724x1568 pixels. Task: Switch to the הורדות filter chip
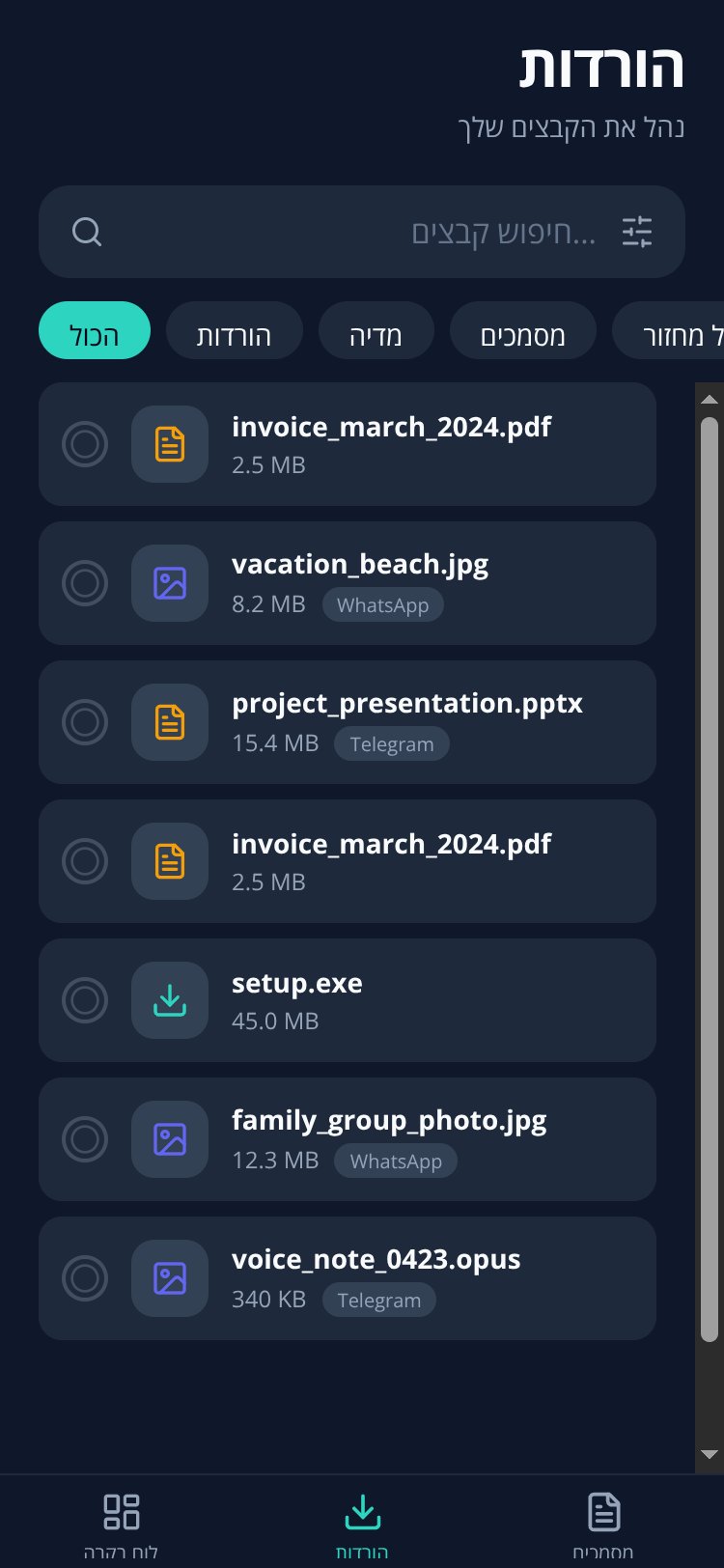pos(235,330)
